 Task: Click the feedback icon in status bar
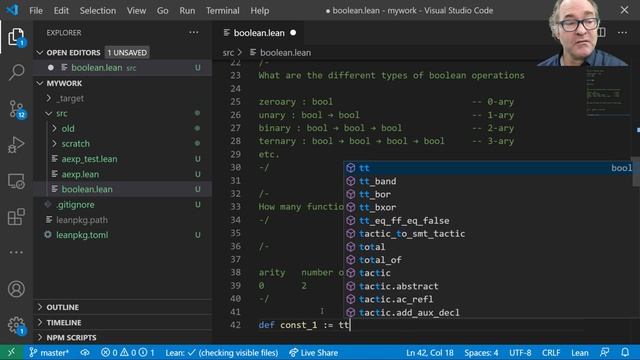click(x=604, y=353)
